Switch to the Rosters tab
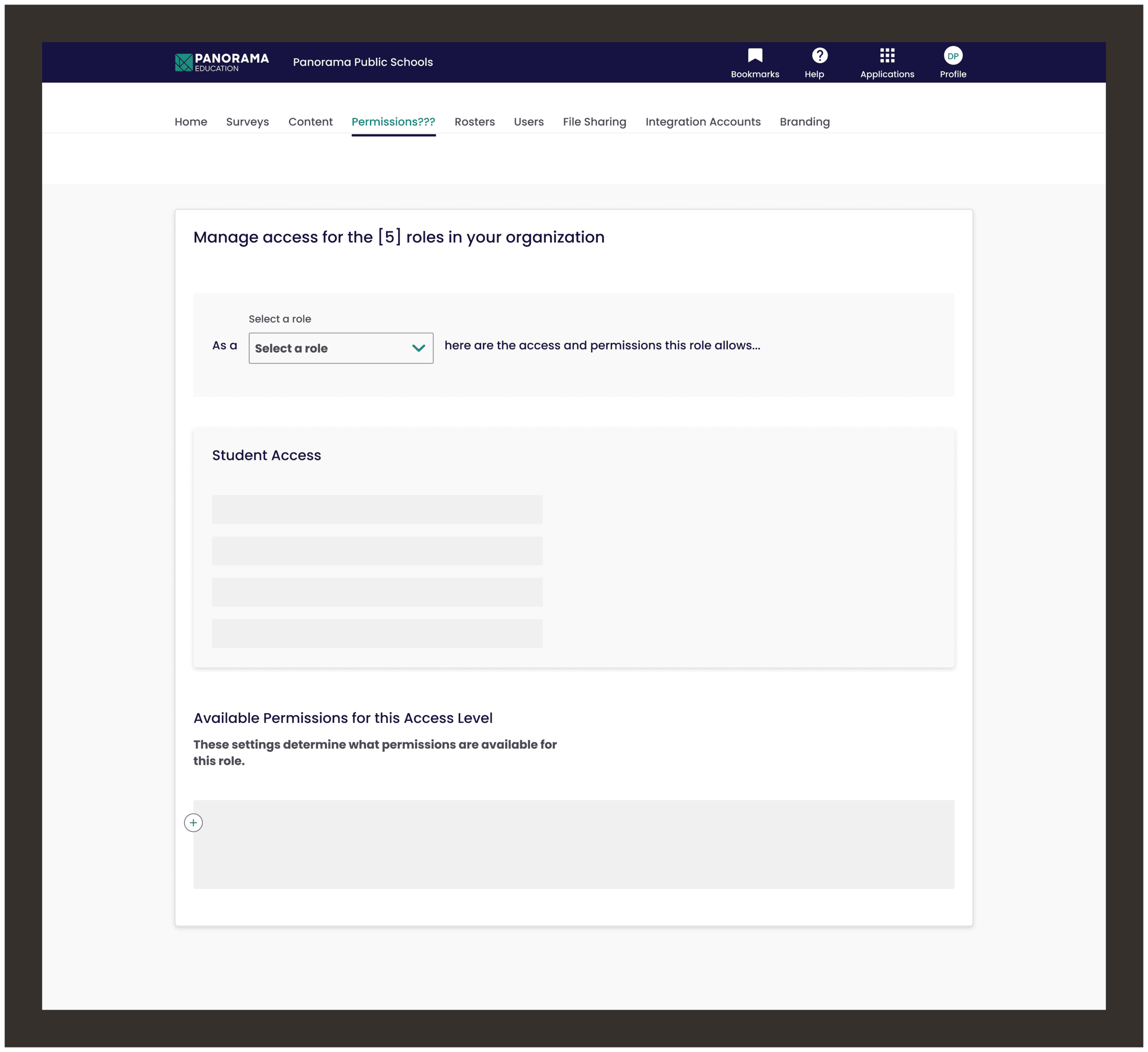Viewport: 1148px width, 1052px height. 475,122
